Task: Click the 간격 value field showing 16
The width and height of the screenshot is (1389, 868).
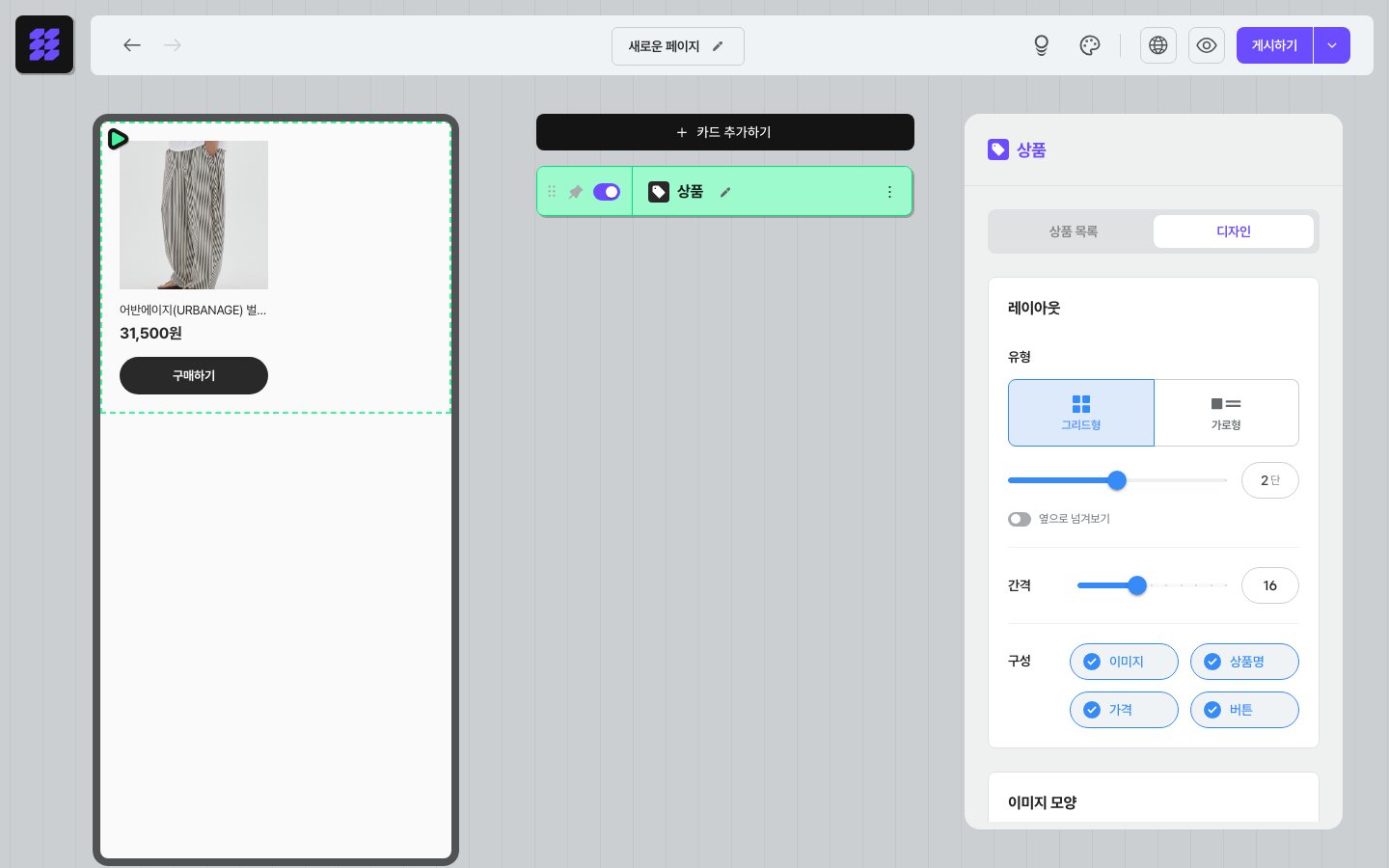Action: coord(1270,585)
